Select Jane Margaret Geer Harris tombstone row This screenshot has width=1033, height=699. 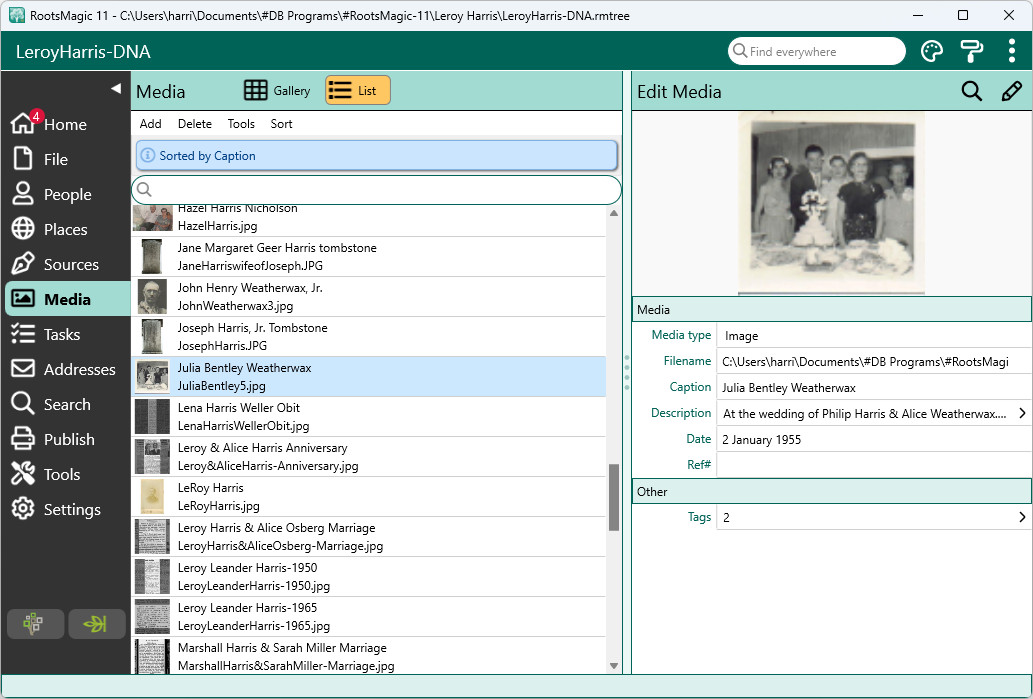point(369,257)
